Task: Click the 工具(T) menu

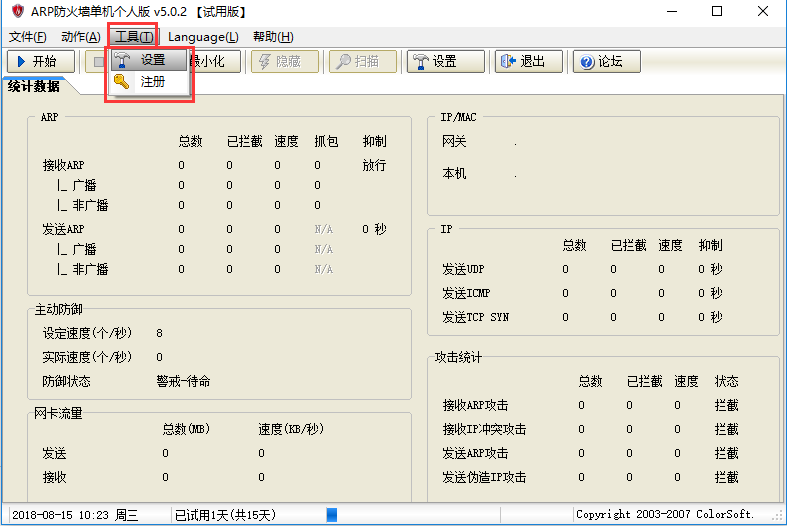Action: pos(134,37)
